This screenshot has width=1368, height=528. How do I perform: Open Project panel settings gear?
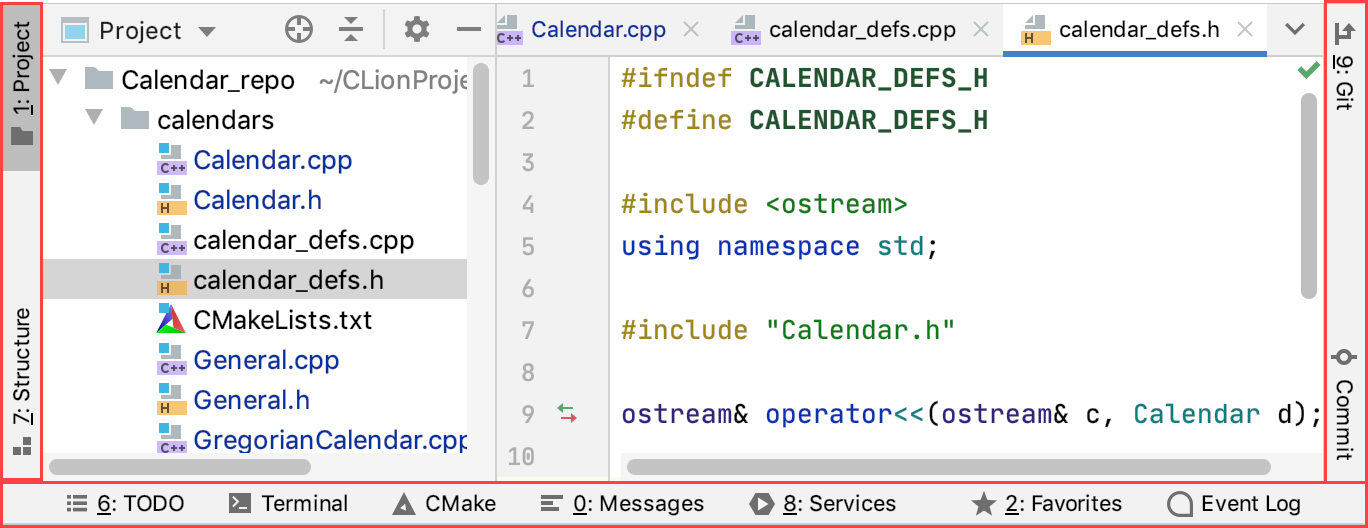coord(416,30)
